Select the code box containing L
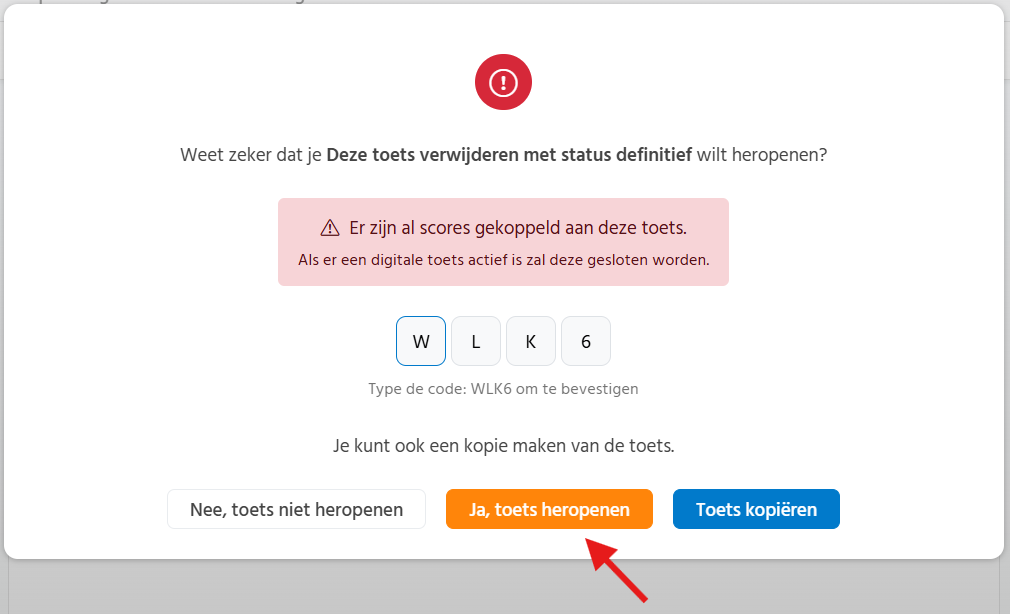Image resolution: width=1010 pixels, height=614 pixels. coord(476,341)
